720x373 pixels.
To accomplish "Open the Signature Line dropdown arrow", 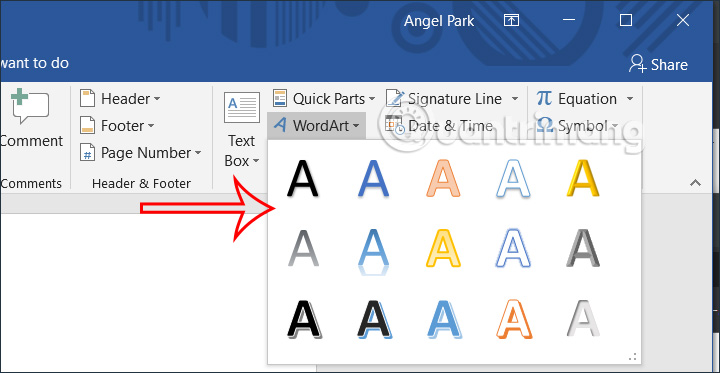I will 515,99.
